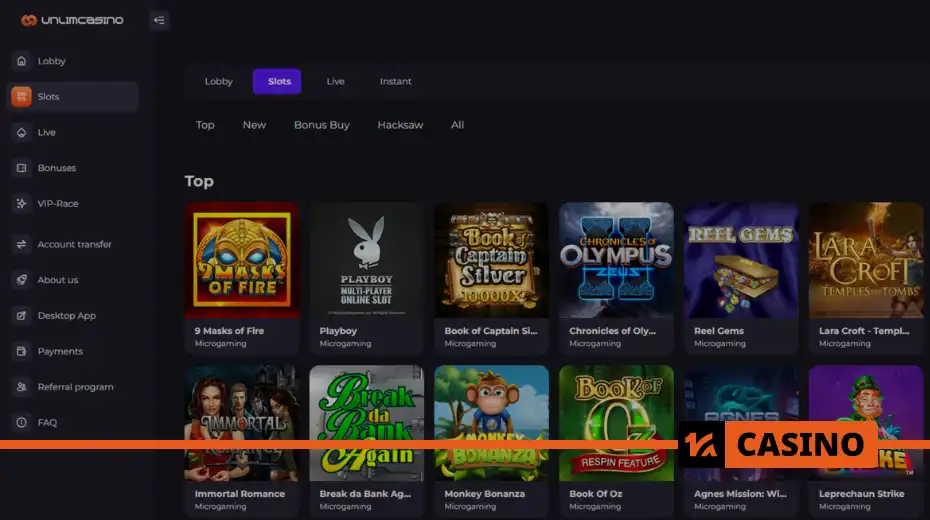This screenshot has height=520, width=930.
Task: Click the Live icon in sidebar
Action: click(x=21, y=132)
